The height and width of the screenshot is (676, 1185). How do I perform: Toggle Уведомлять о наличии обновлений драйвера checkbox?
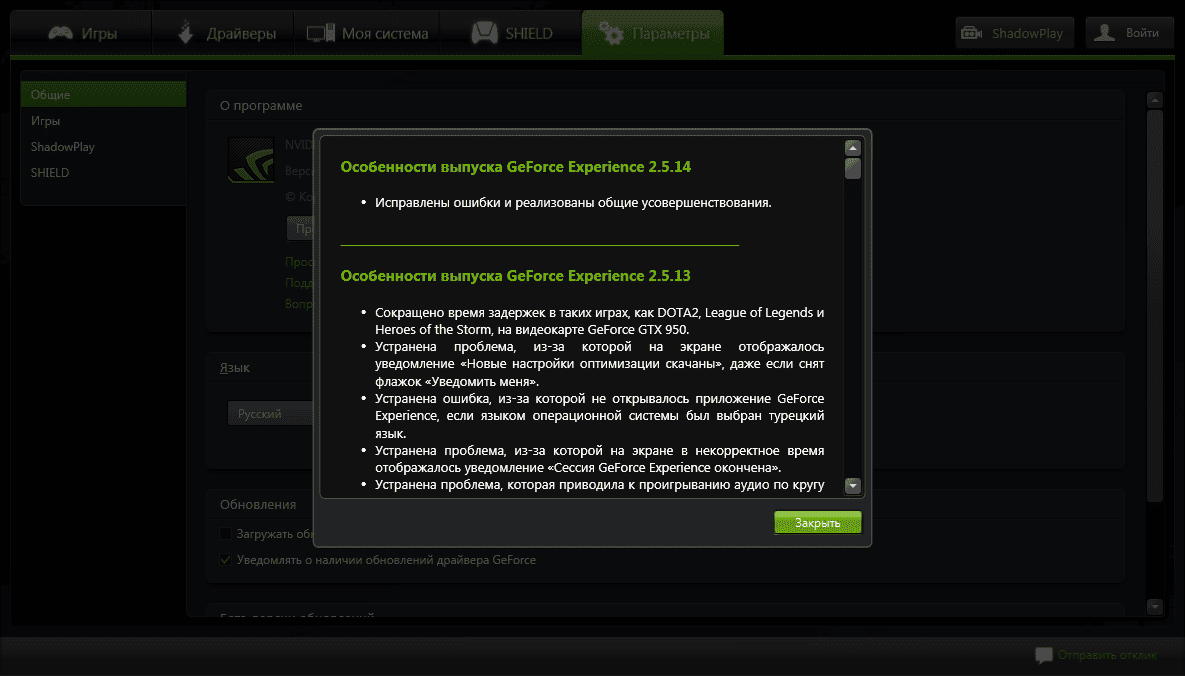[x=225, y=560]
